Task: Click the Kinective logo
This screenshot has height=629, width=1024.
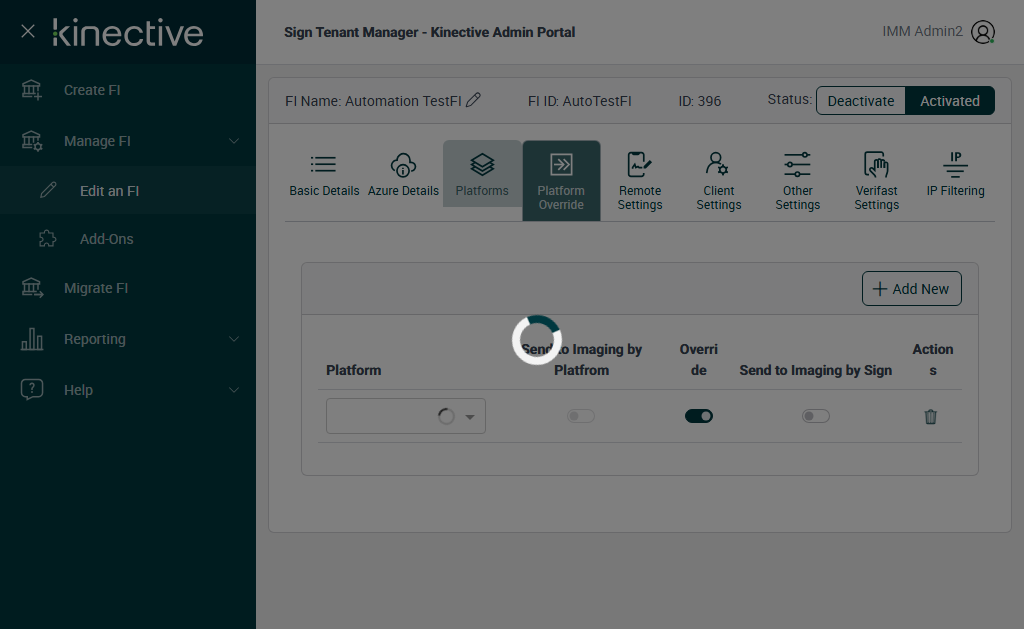Action: [128, 33]
